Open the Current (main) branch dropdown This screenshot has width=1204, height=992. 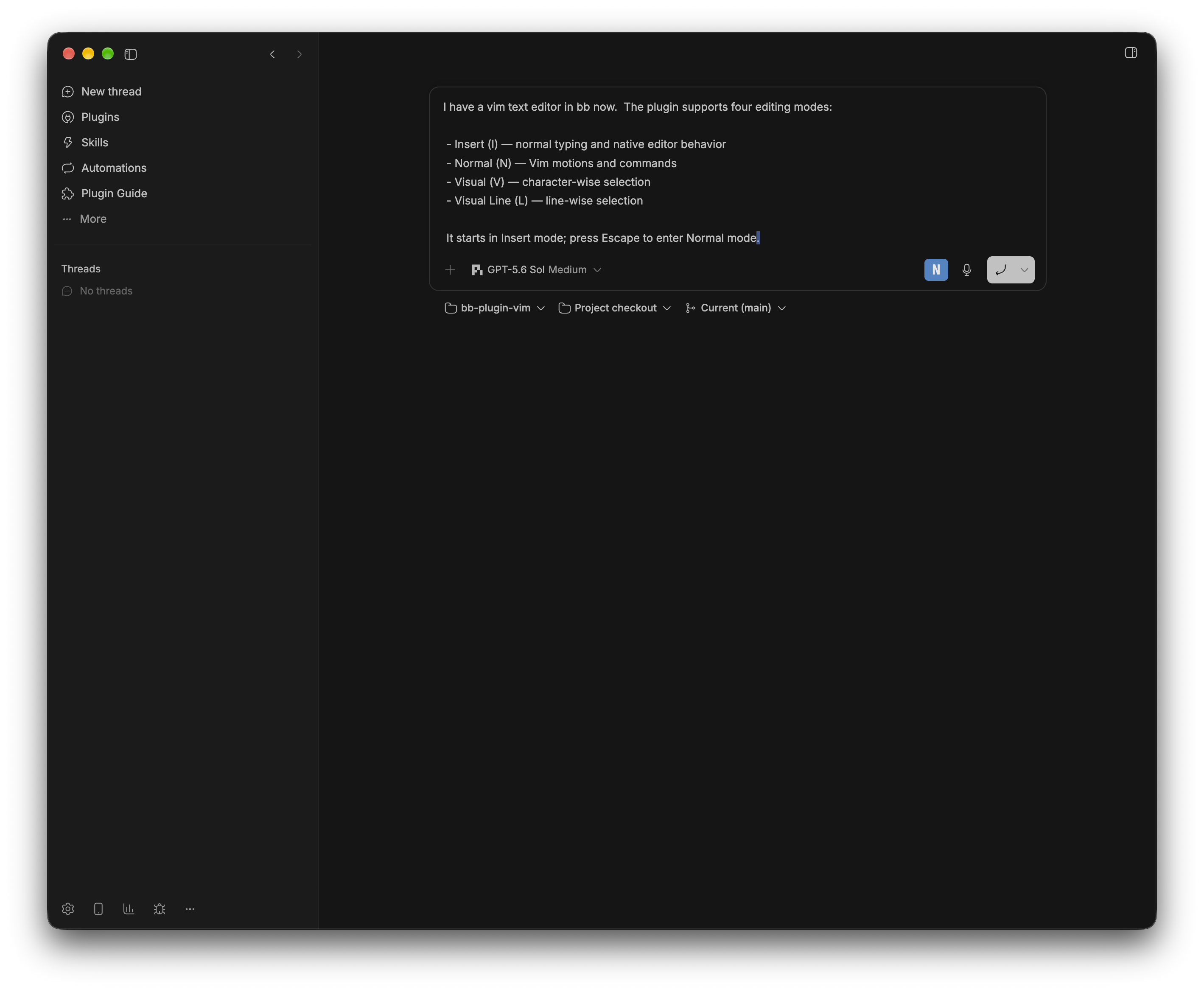point(736,308)
